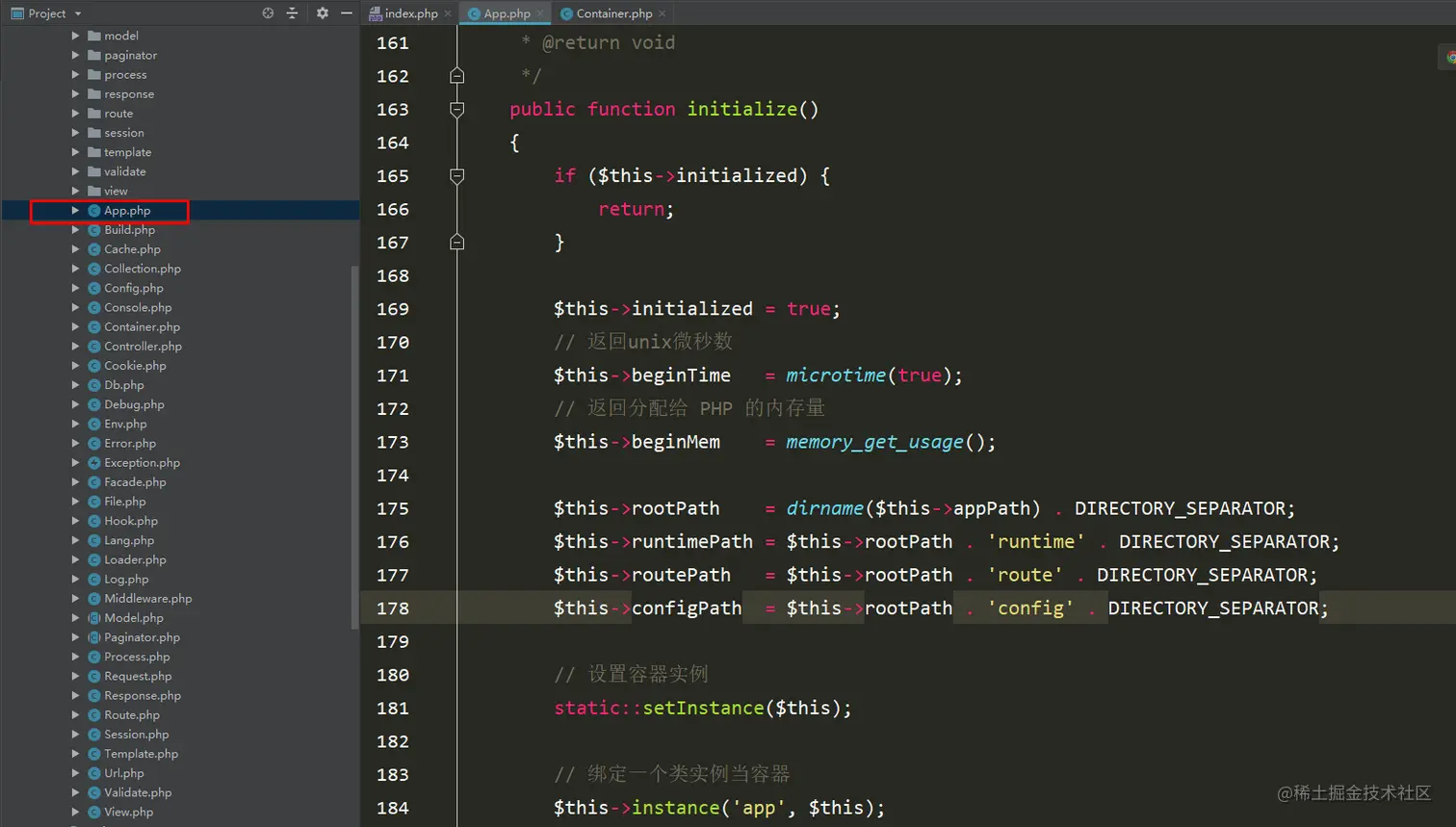Open Middleware.php from the tree

pos(147,599)
